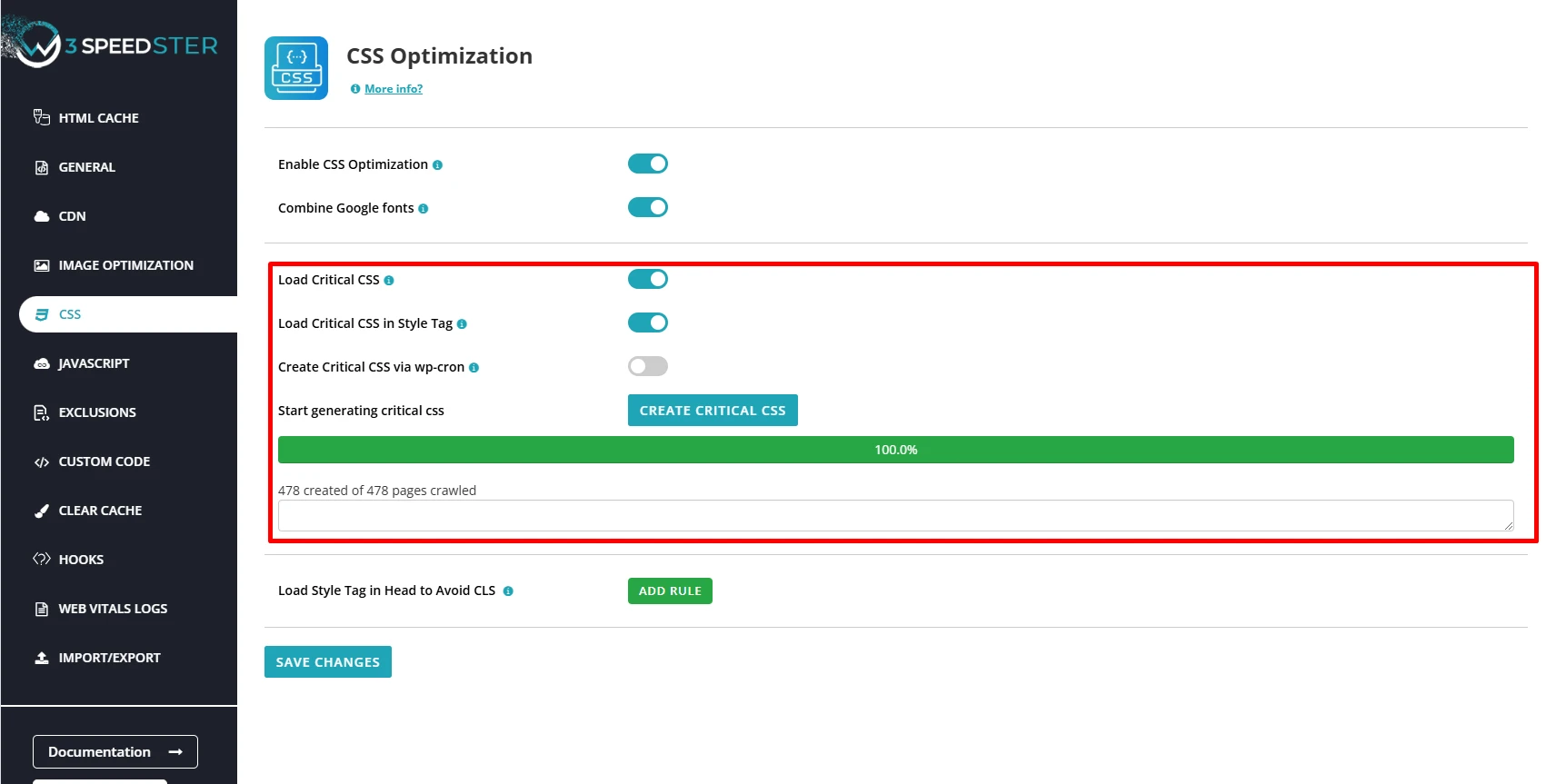The height and width of the screenshot is (784, 1546).
Task: Disable the Enable CSS Optimization toggle
Action: [648, 164]
